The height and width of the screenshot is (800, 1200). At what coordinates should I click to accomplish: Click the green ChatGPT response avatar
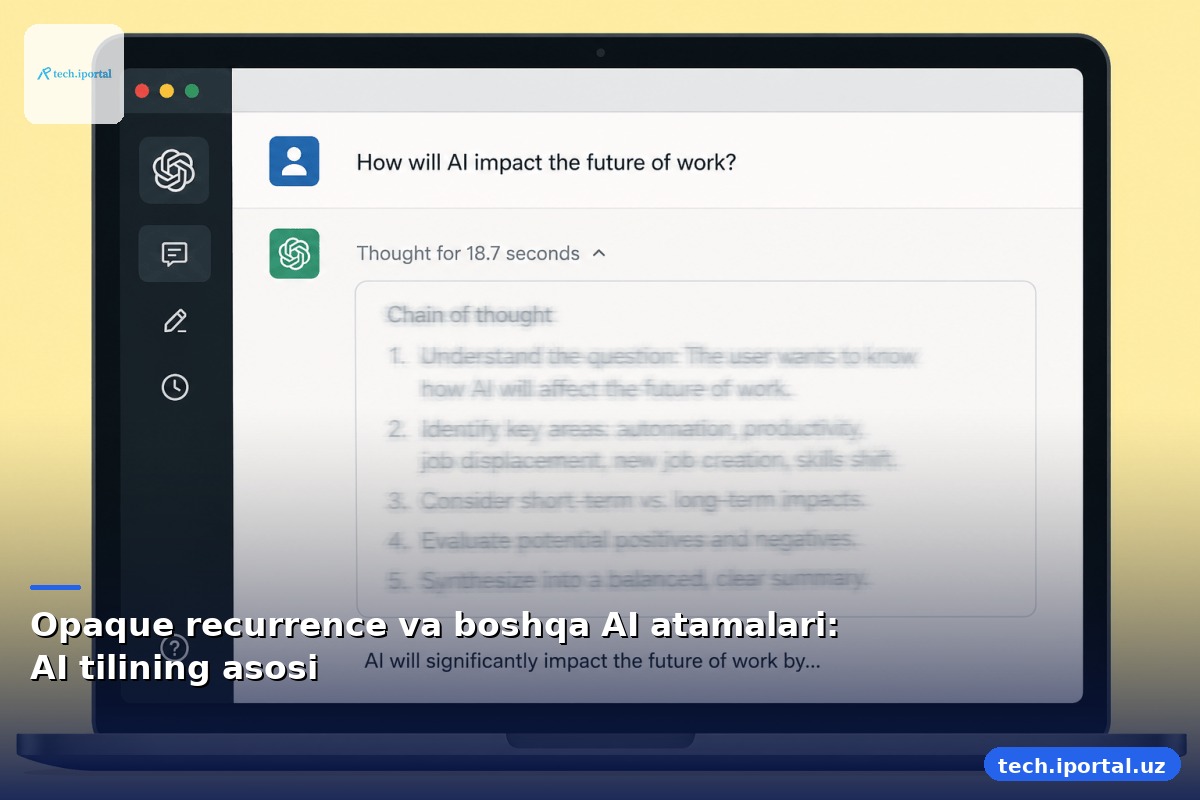[294, 253]
